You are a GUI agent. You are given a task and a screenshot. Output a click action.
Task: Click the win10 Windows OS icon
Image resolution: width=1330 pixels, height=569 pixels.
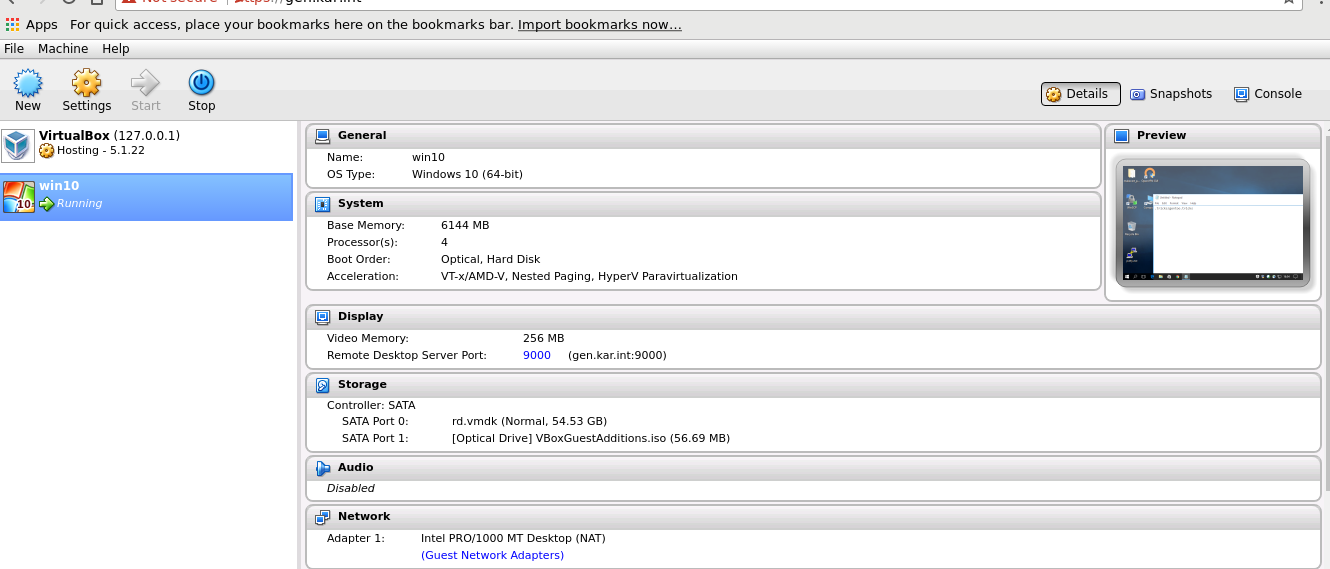(18, 196)
